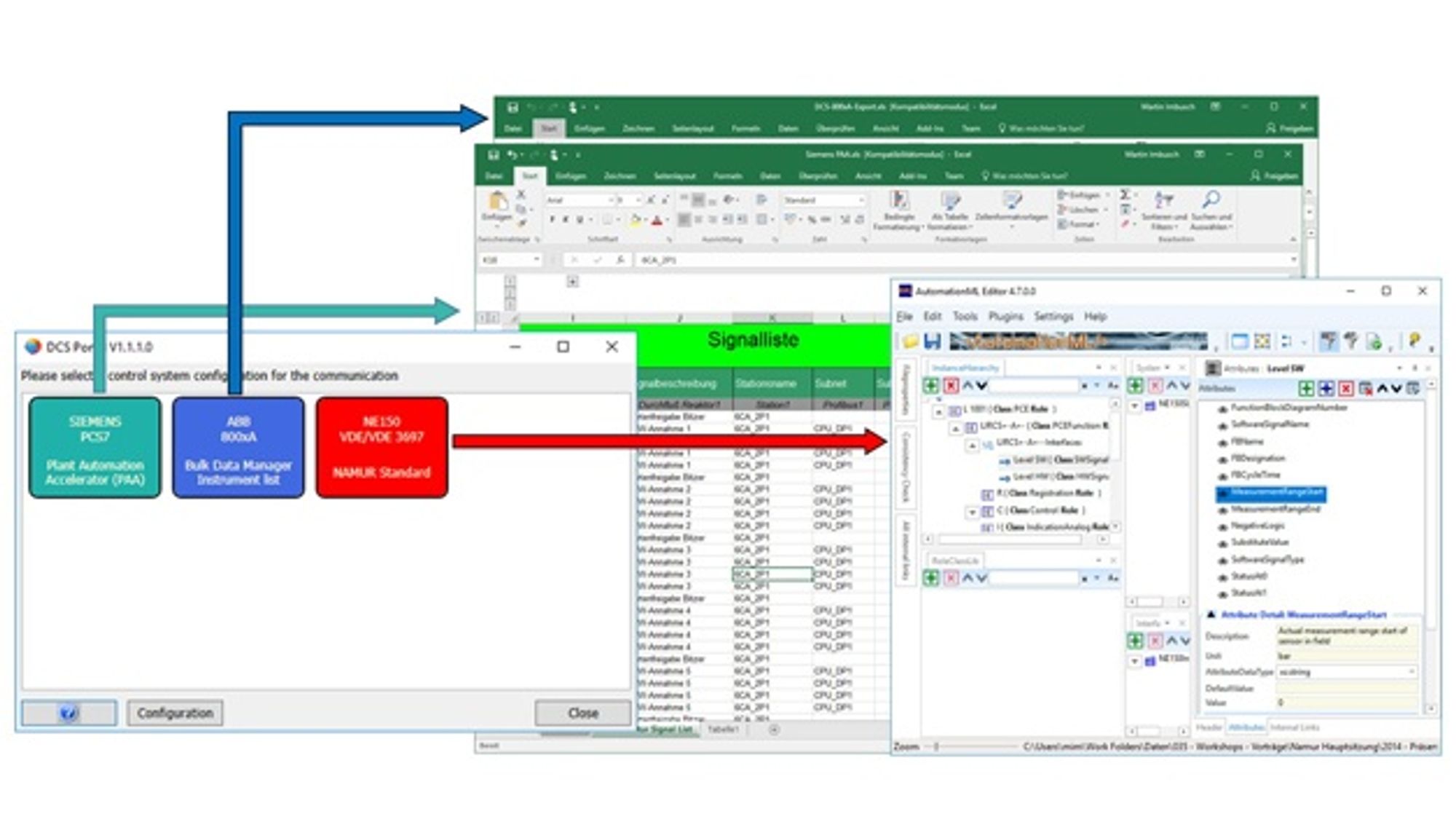The height and width of the screenshot is (819, 1456).
Task: Adjust the Zoom slider in AutomationML status bar
Action: pos(937,747)
